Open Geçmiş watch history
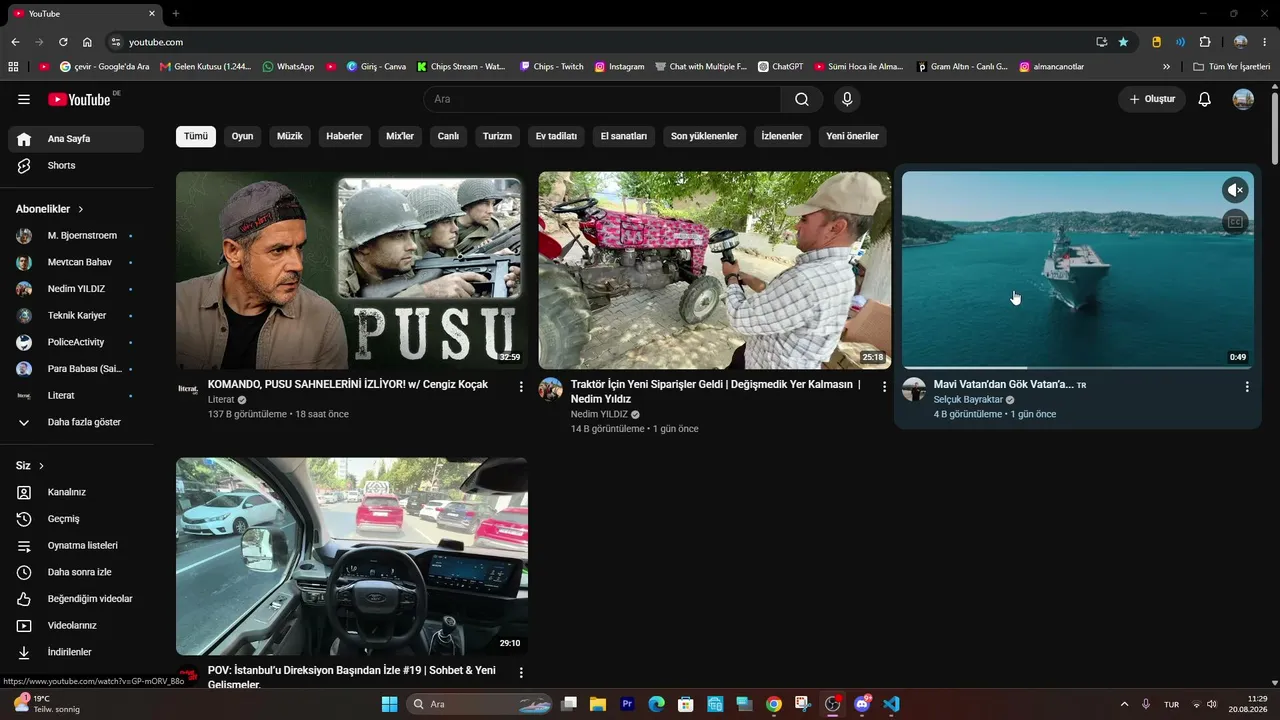Screen dimensions: 1280x720 tap(76, 519)
